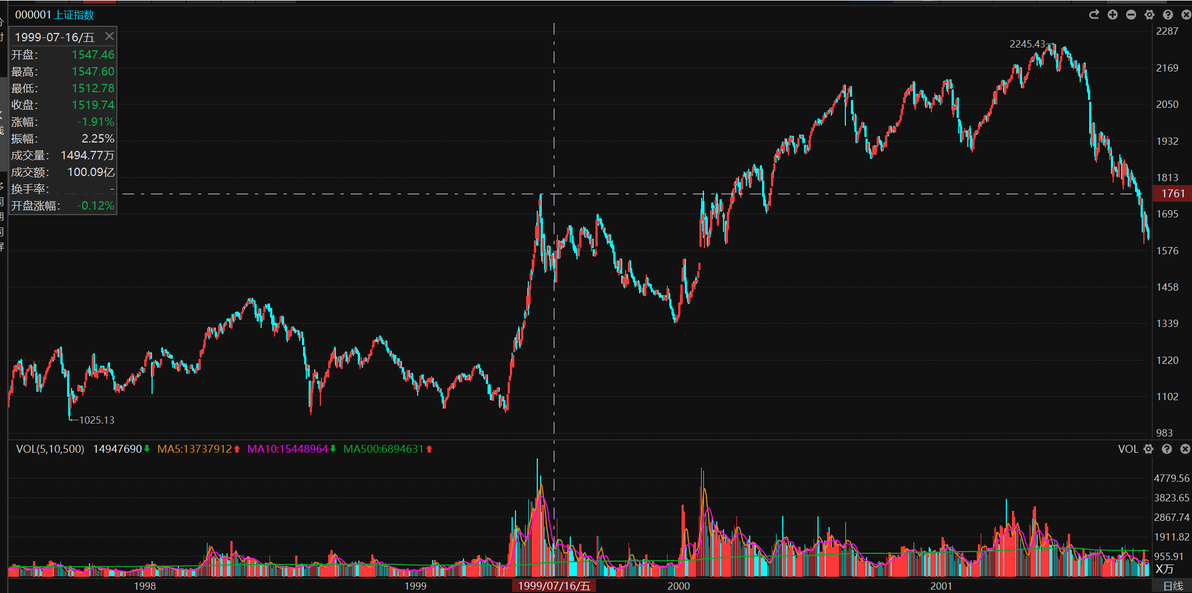Click the MA500:6894631 value label
The width and height of the screenshot is (1192, 593).
(x=383, y=449)
